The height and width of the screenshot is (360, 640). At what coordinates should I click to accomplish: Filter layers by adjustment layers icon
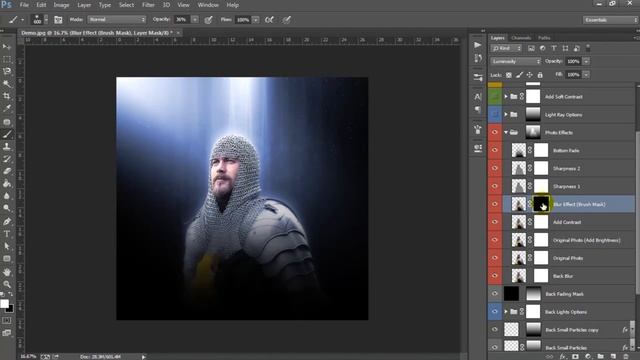coord(542,48)
